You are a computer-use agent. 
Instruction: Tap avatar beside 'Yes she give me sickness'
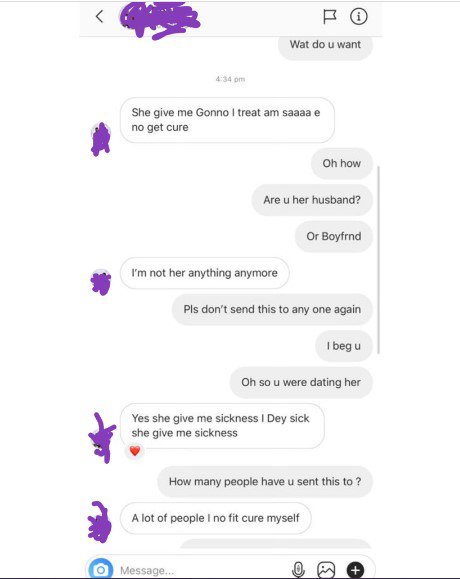102,438
